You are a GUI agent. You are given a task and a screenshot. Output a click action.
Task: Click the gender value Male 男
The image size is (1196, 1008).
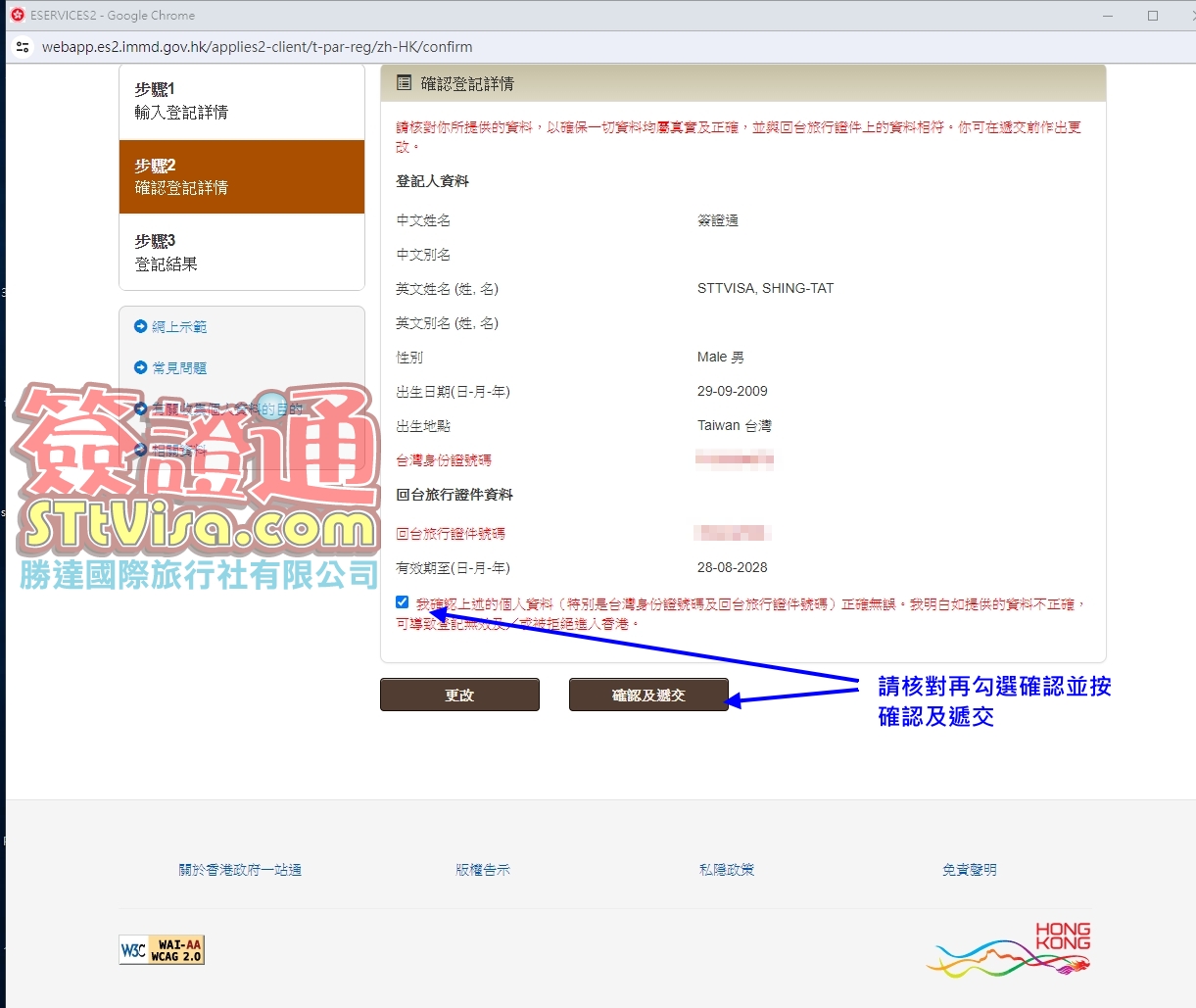tap(721, 357)
